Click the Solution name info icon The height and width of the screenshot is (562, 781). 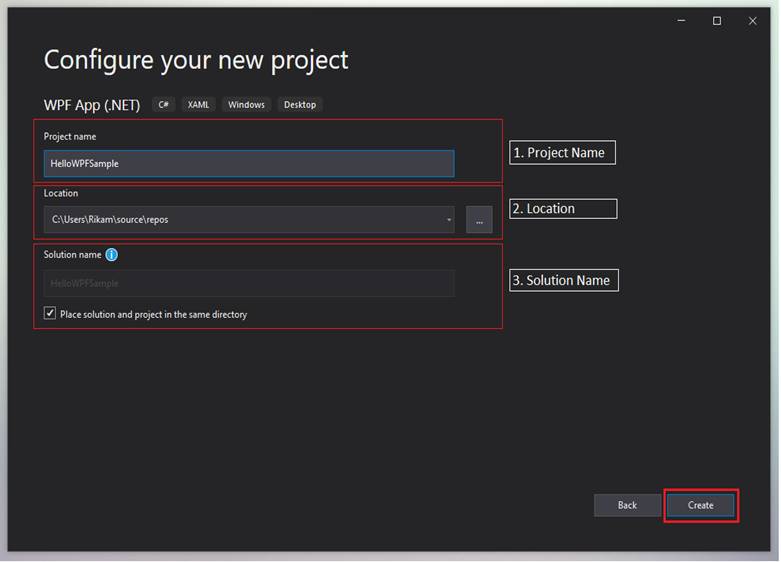[x=111, y=255]
